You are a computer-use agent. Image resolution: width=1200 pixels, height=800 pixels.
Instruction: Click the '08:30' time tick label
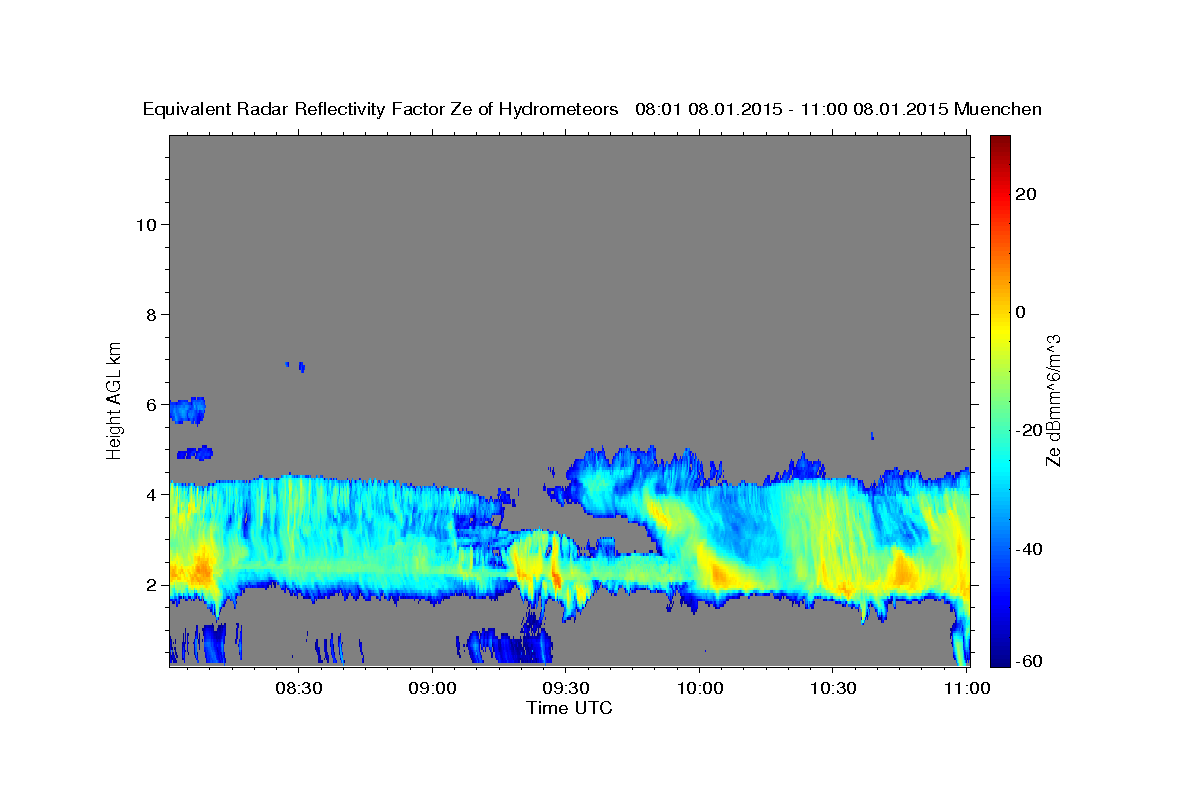(298, 688)
